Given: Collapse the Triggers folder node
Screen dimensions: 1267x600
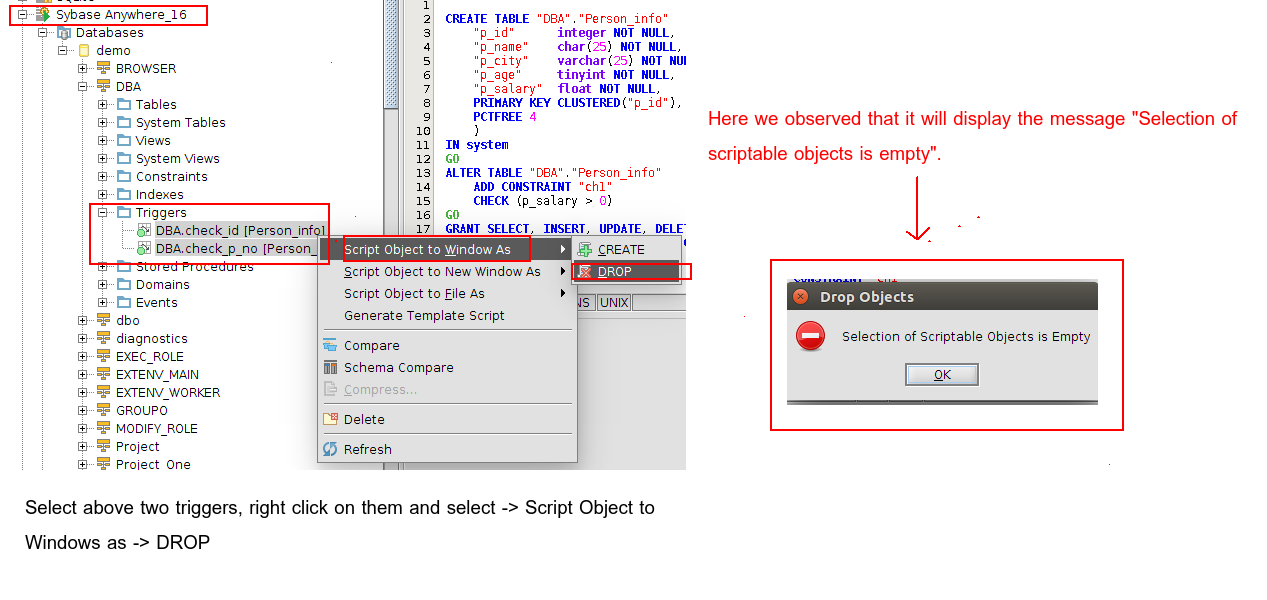Looking at the screenshot, I should pyautogui.click(x=103, y=213).
